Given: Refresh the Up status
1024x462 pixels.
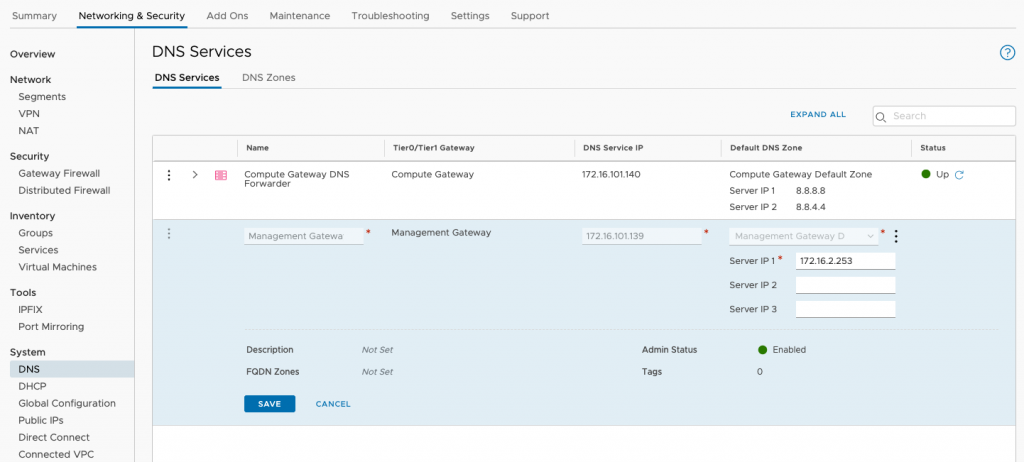Looking at the screenshot, I should click(959, 175).
